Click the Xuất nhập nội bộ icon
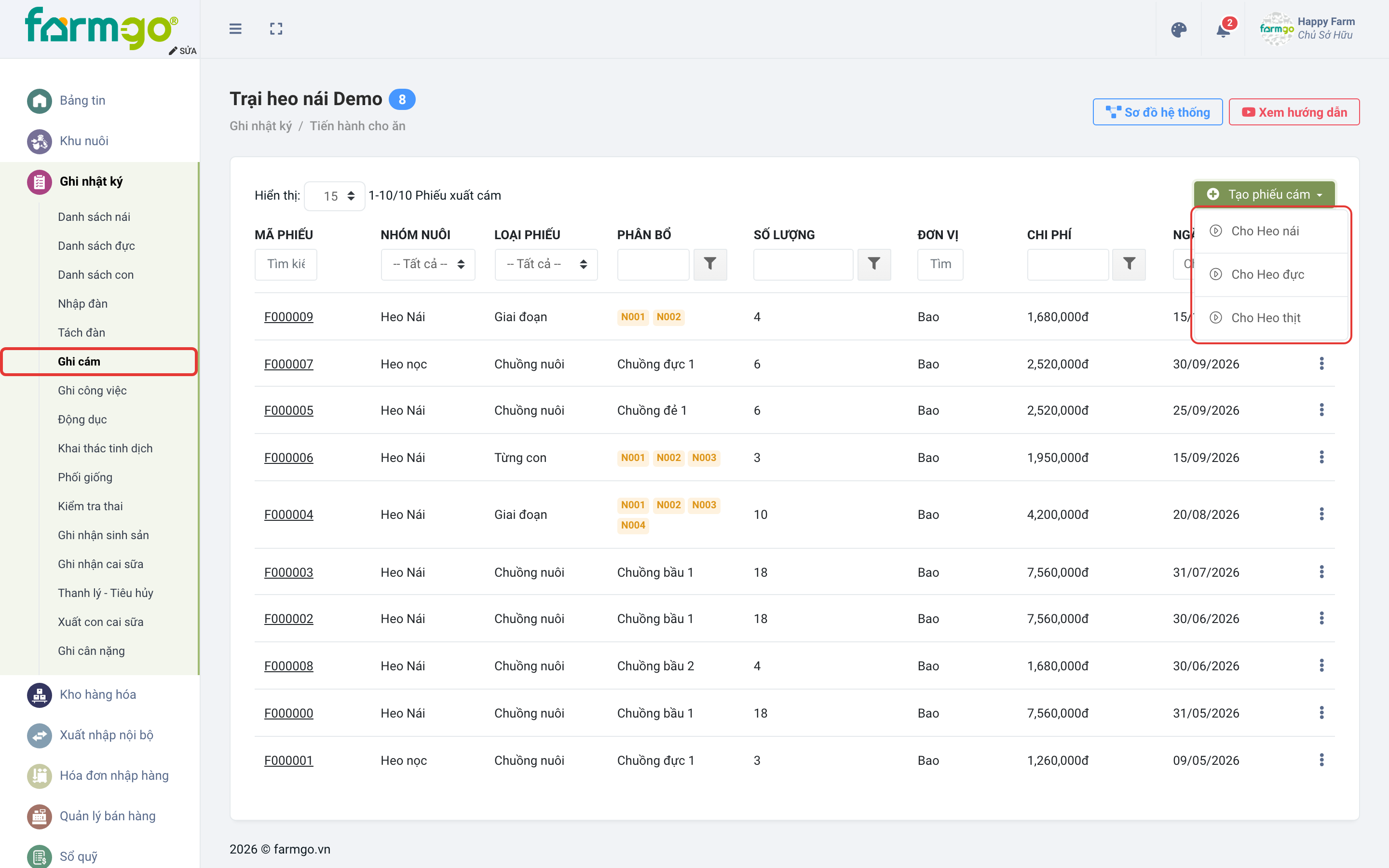Viewport: 1389px width, 868px height. click(x=39, y=735)
